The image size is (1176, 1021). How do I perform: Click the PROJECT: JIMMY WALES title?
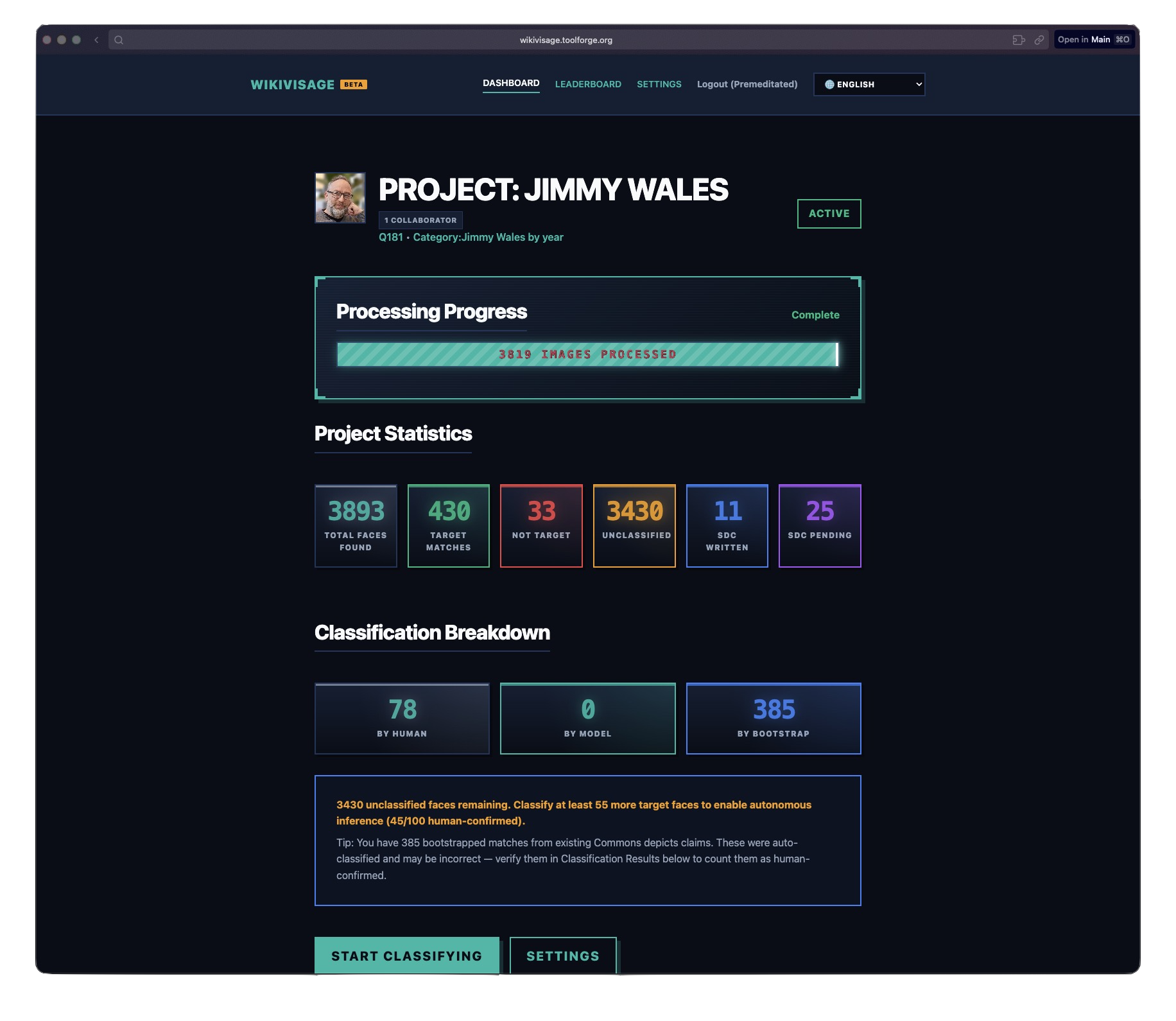coord(553,189)
